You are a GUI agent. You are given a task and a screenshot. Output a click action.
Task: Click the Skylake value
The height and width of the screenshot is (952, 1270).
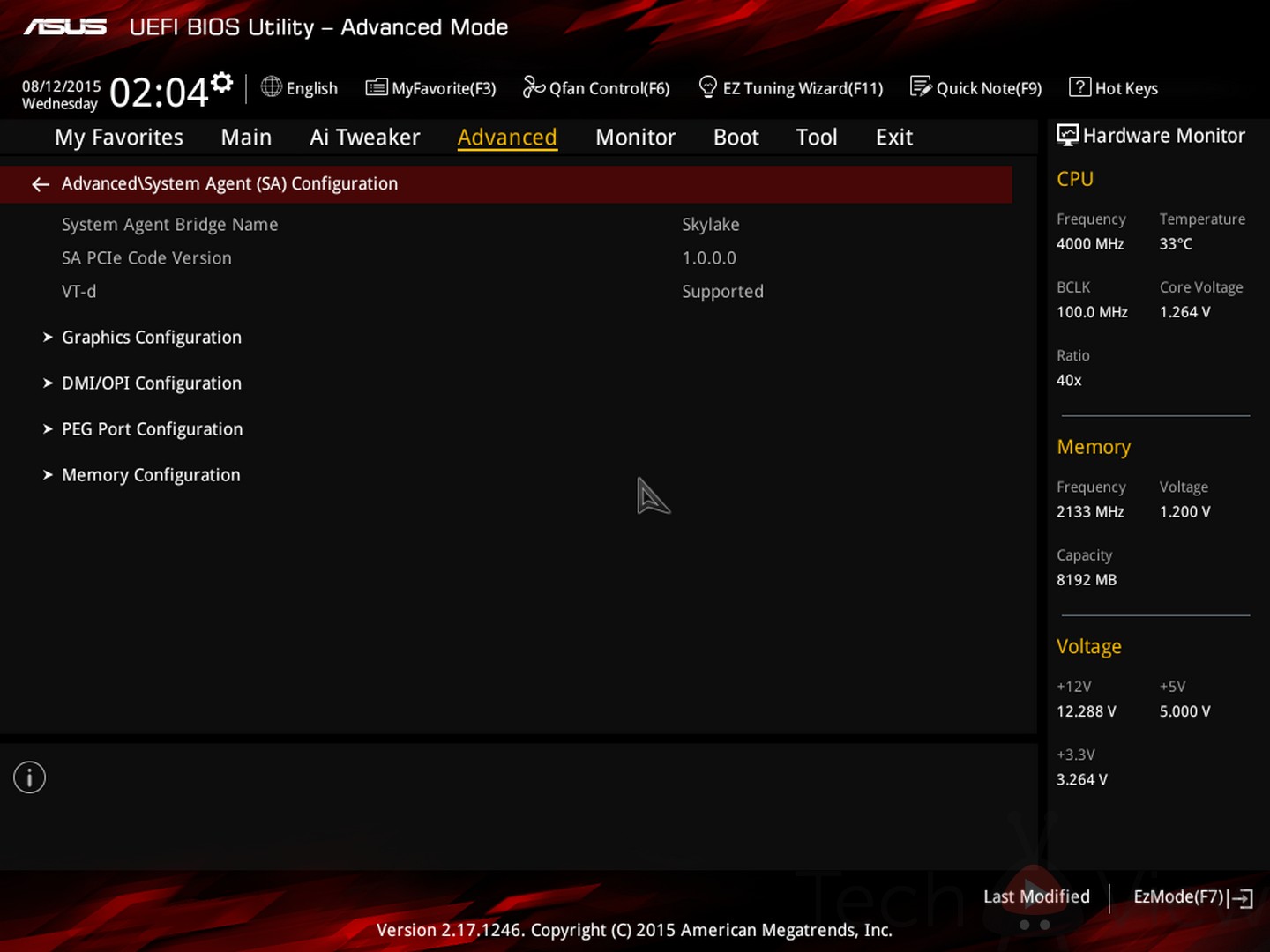point(711,225)
